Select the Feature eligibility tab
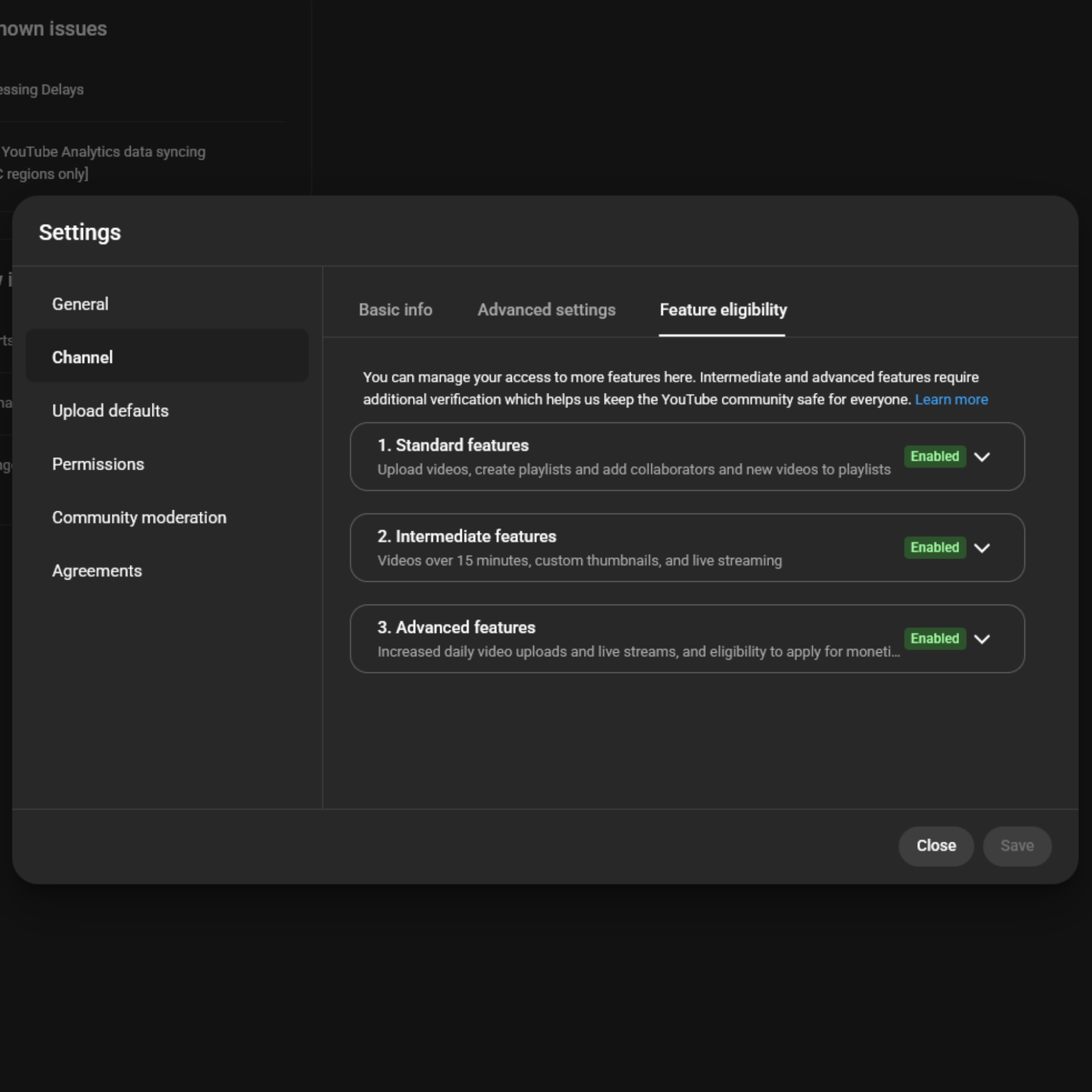Viewport: 1092px width, 1092px height. [723, 309]
